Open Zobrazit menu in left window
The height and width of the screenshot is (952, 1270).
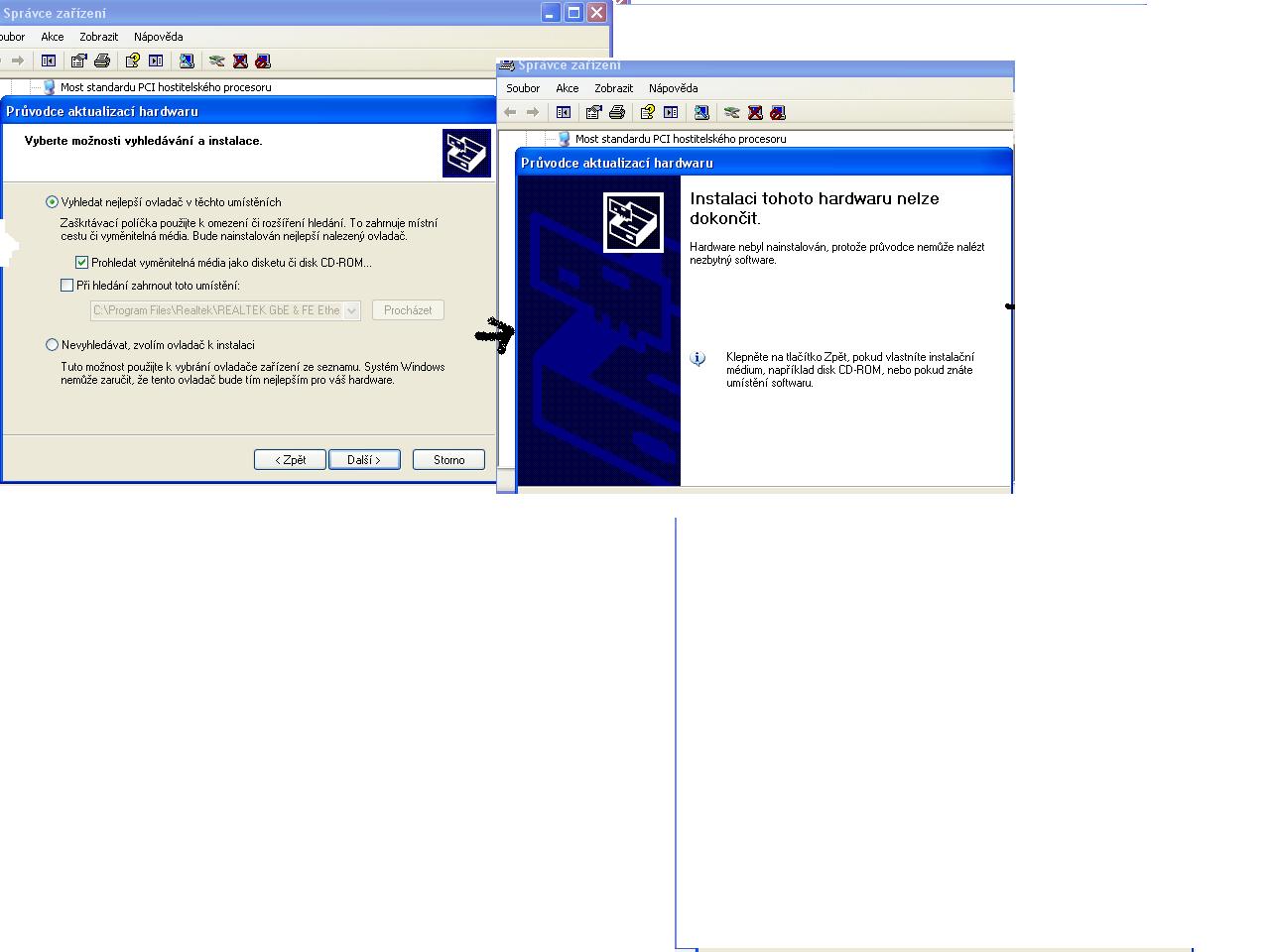coord(99,37)
